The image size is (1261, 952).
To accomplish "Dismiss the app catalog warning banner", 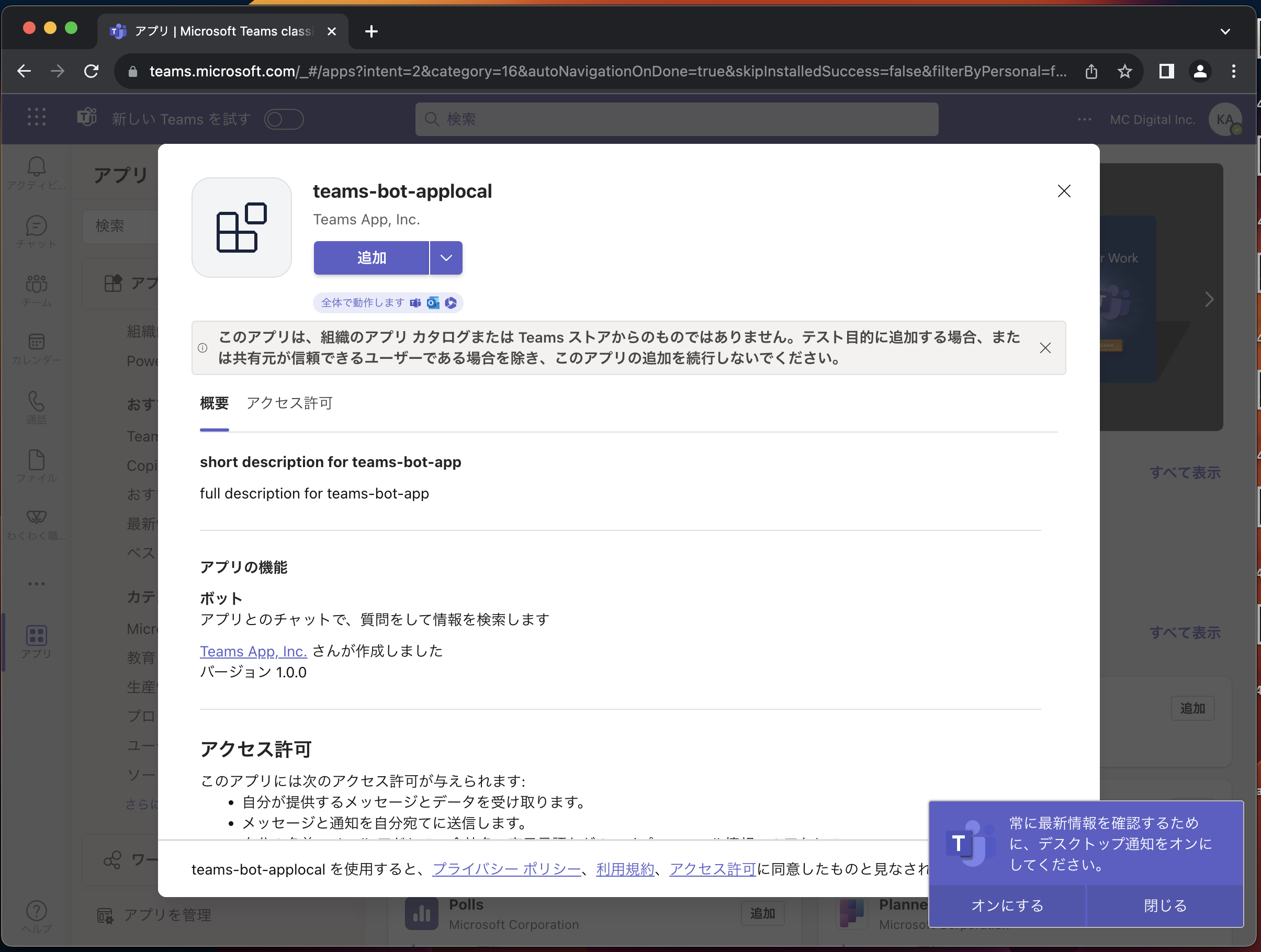I will pos(1045,348).
